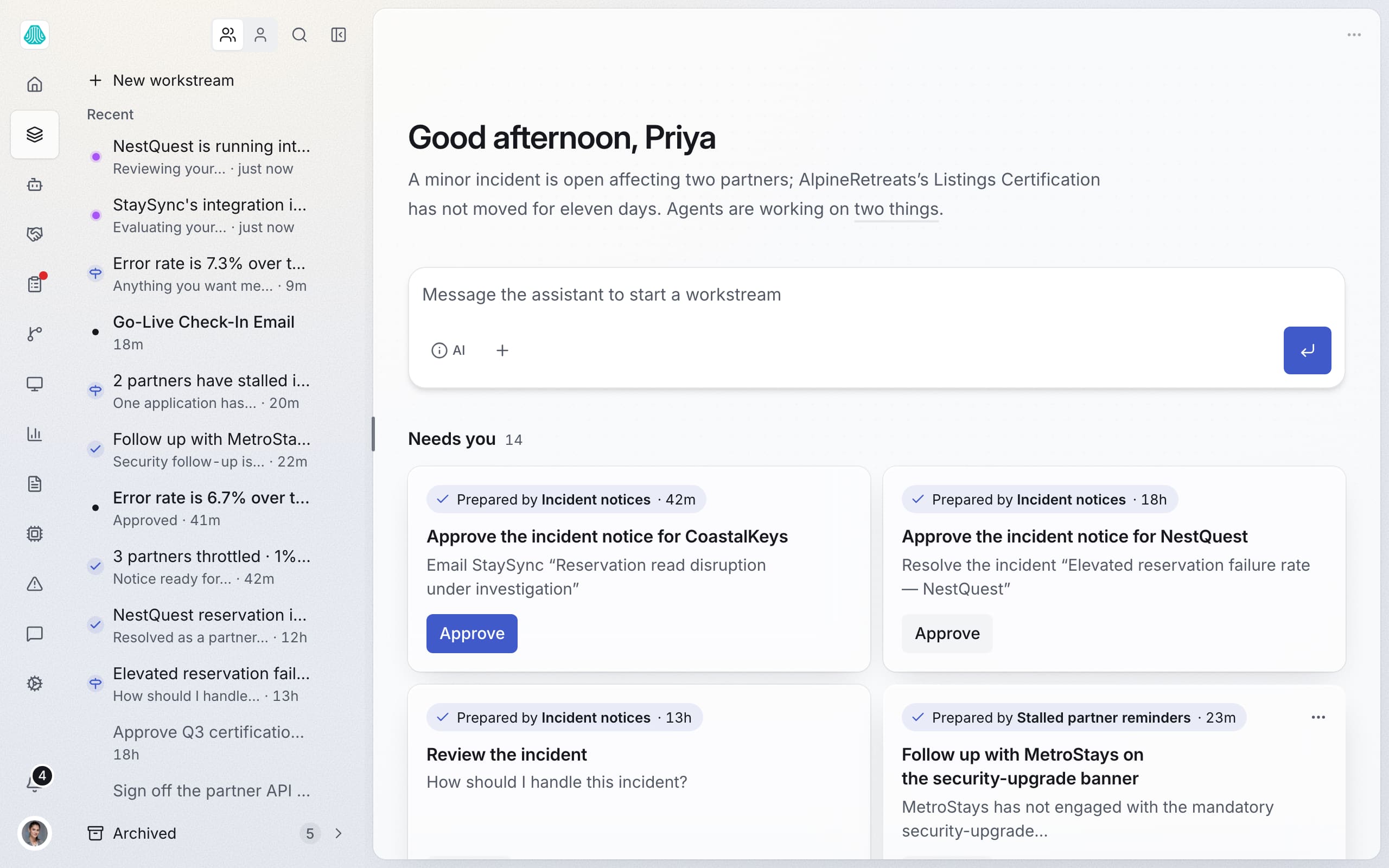Open the monitor icon in the sidebar
Screen dimensions: 1389x868
point(34,384)
